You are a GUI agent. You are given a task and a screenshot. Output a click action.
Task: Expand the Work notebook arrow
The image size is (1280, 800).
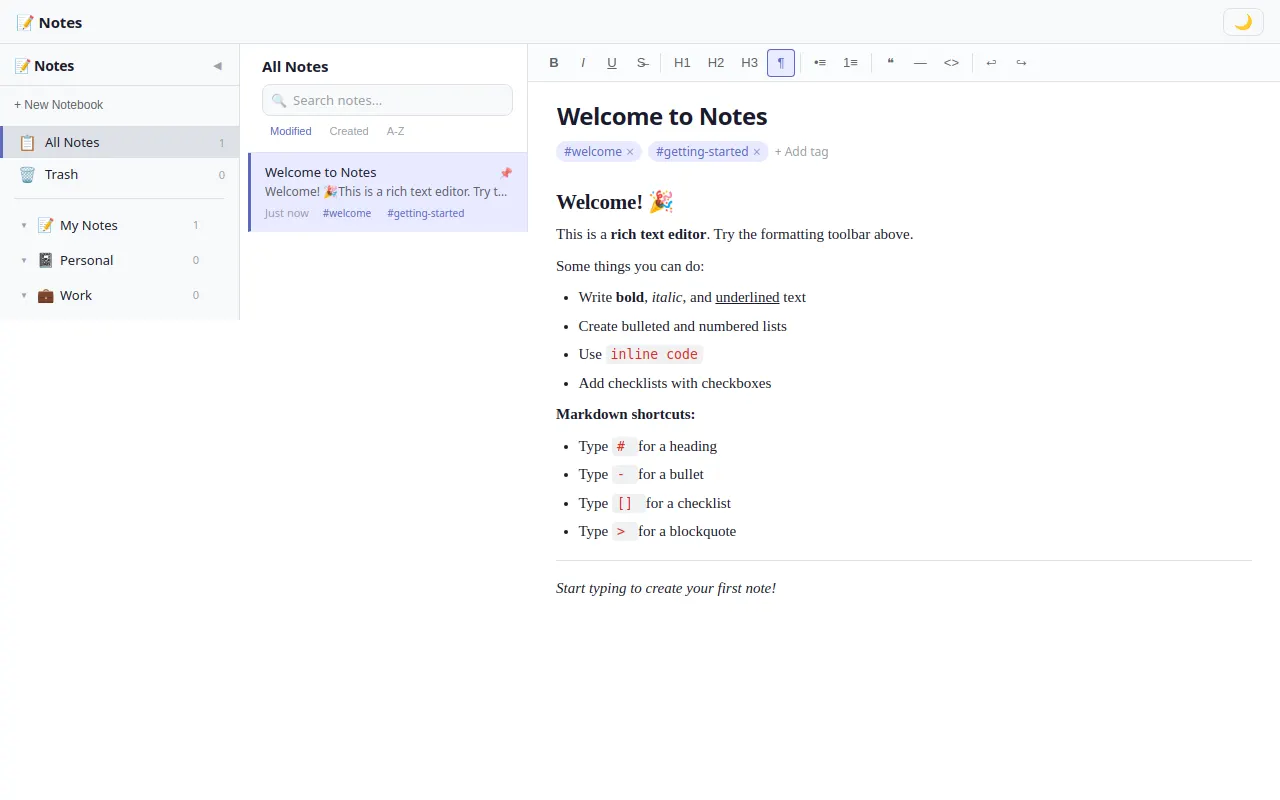coord(24,296)
